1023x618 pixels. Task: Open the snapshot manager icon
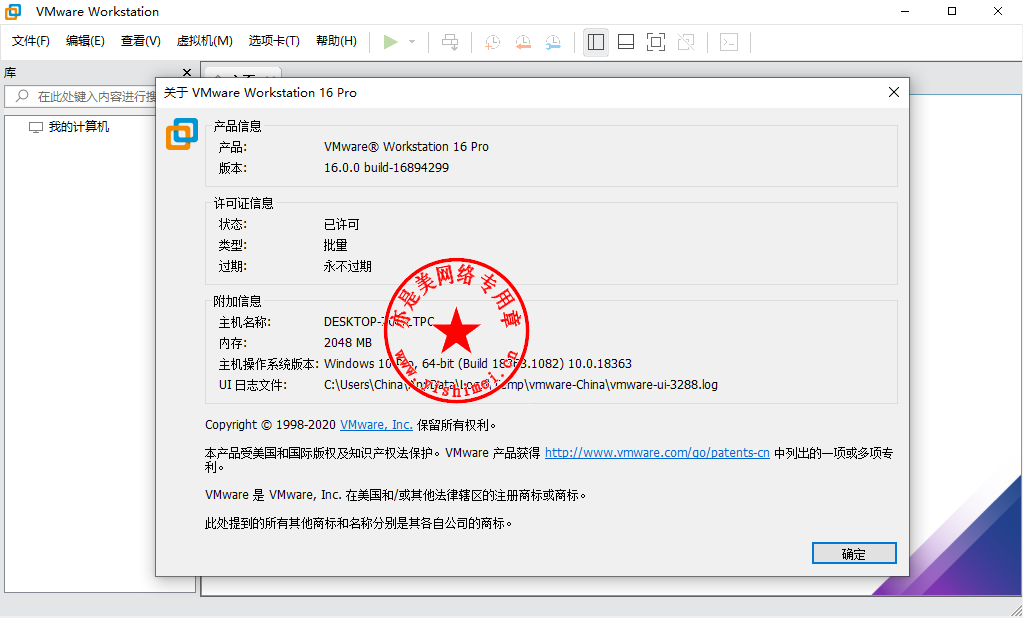click(x=553, y=42)
